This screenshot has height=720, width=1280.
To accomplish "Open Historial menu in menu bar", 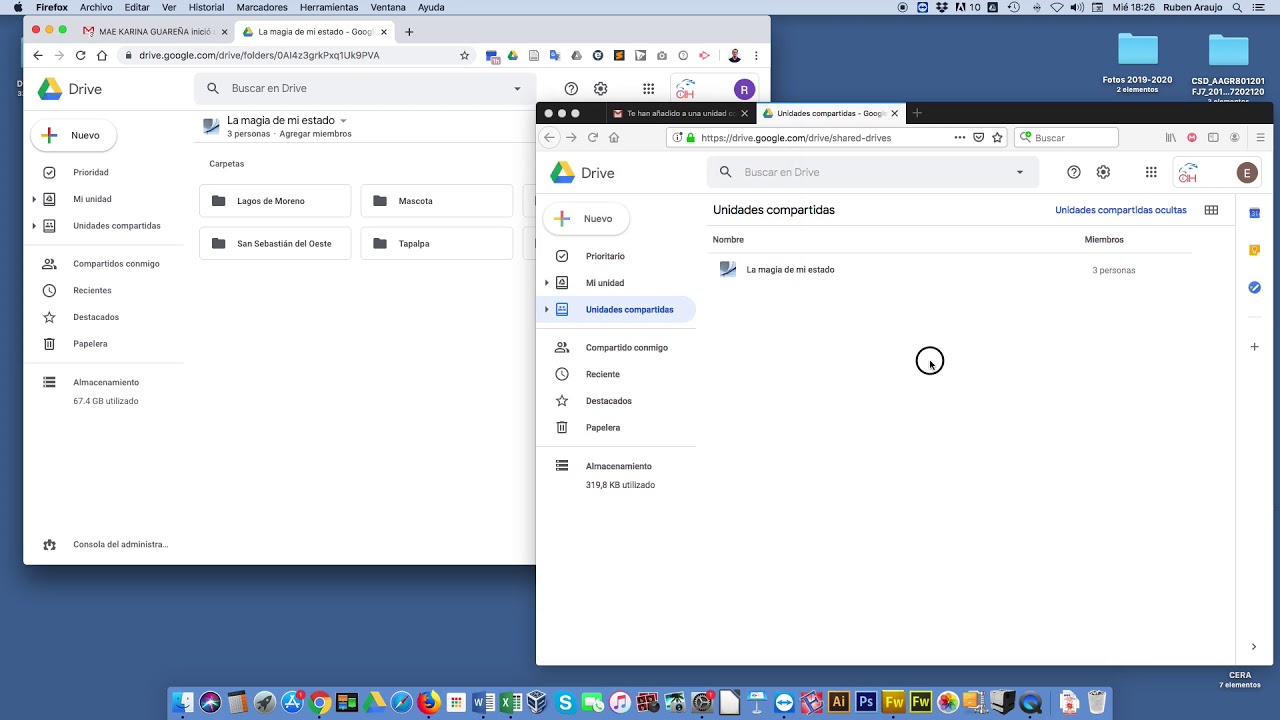I will point(206,7).
